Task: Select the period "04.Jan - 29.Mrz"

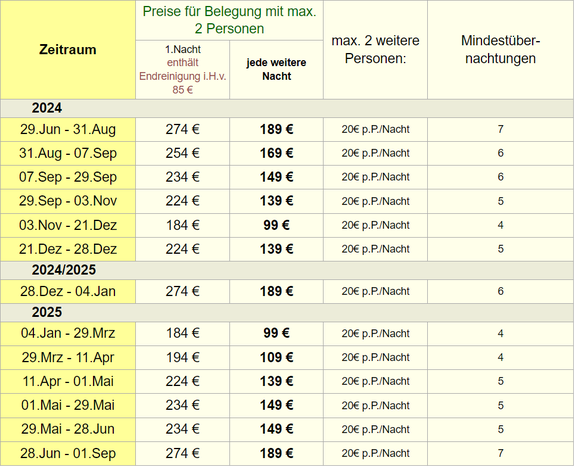Action: coord(68,333)
